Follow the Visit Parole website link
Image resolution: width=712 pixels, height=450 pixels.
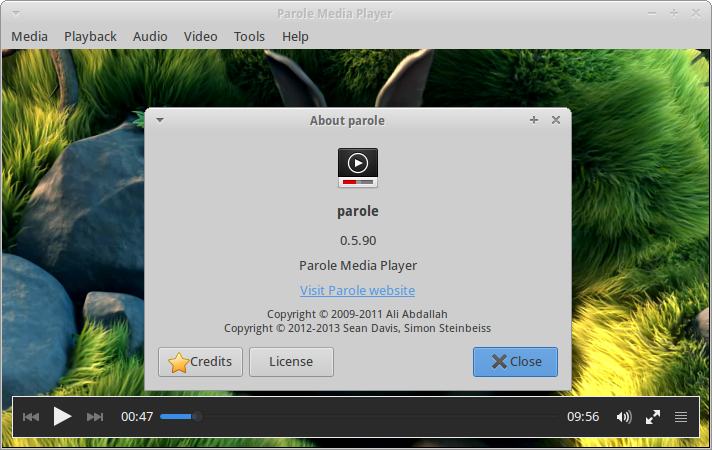[x=357, y=291]
